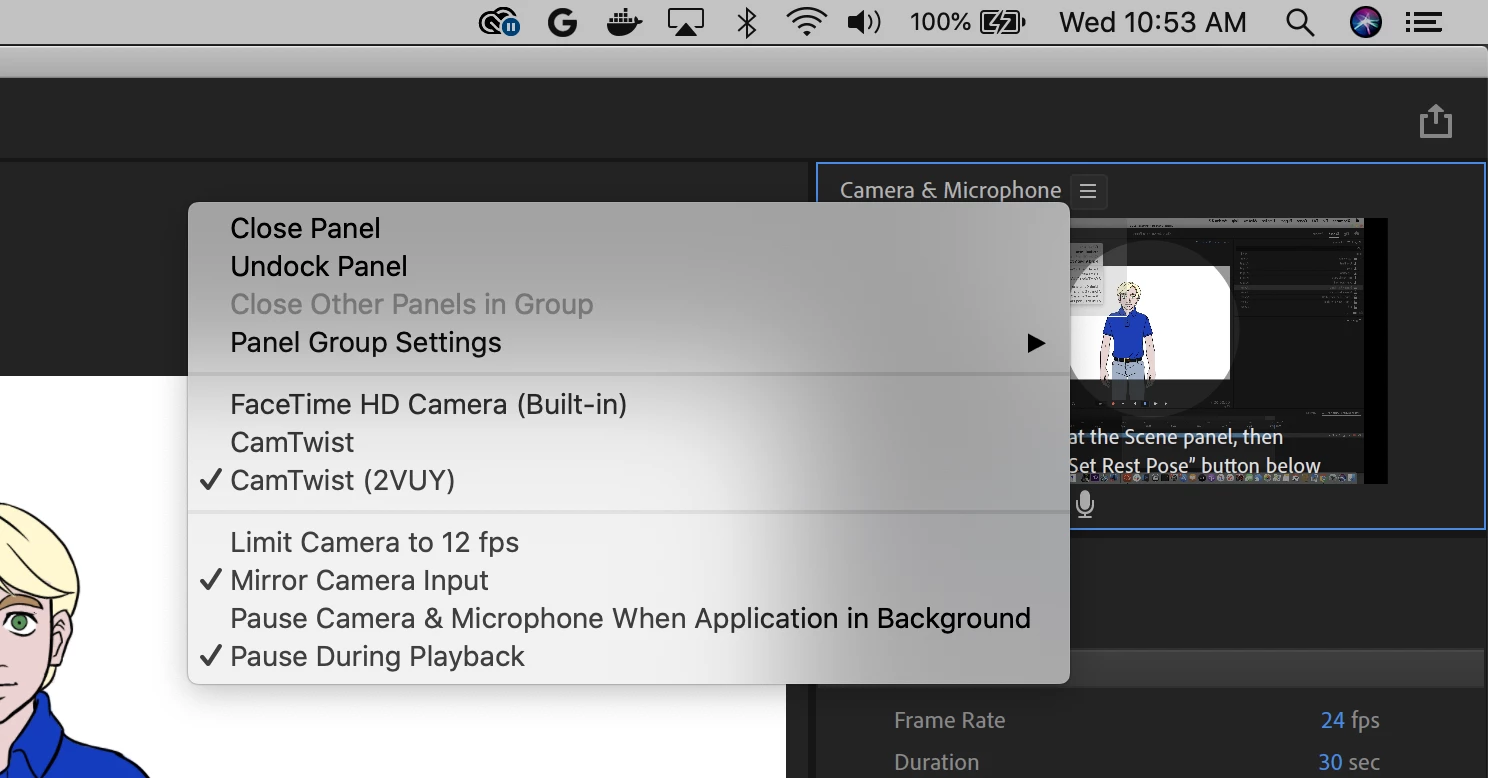
Task: Open the Docker whale menu bar icon
Action: (x=625, y=22)
